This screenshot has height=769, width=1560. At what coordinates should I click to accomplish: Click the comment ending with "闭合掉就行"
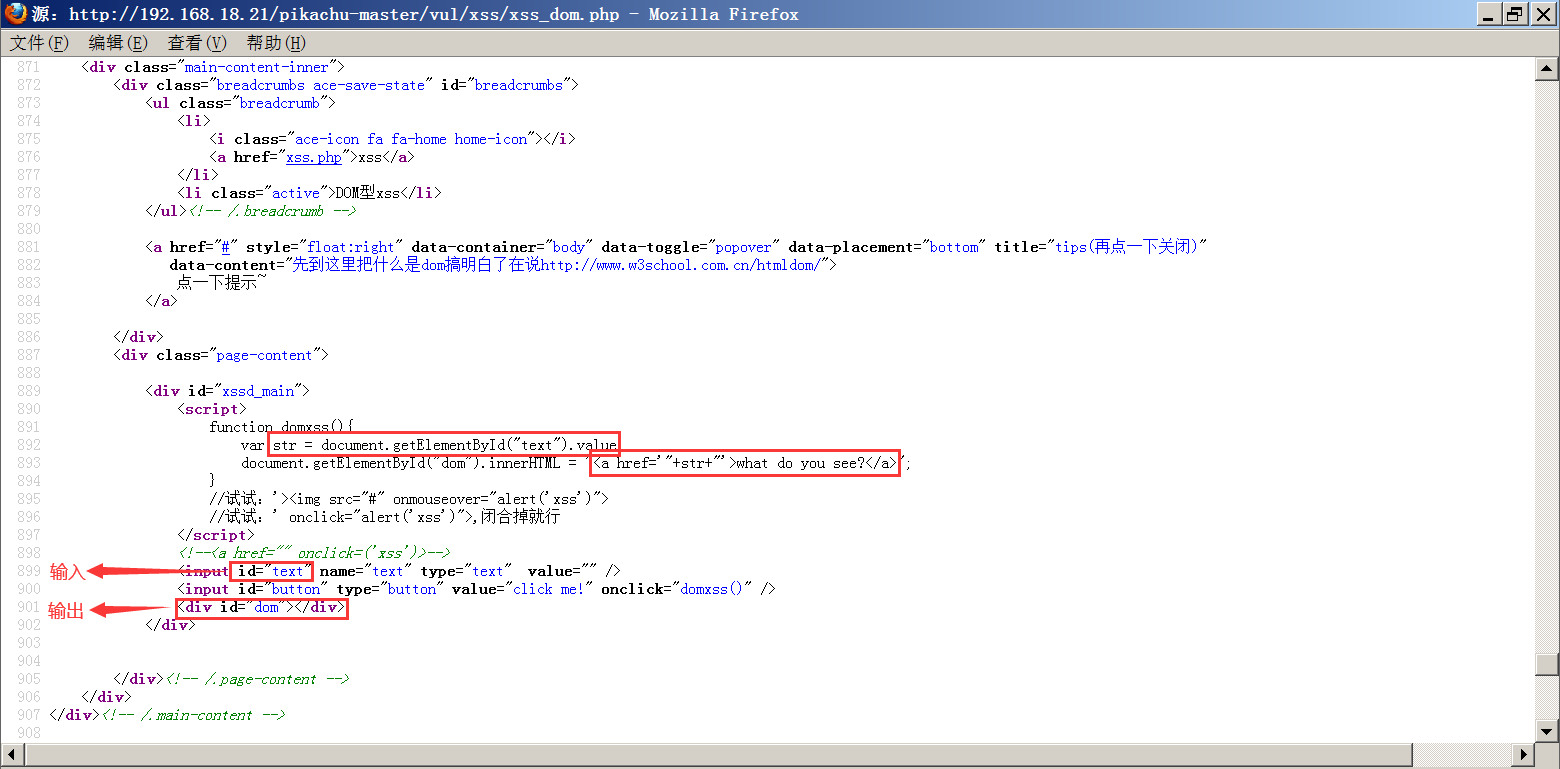pos(385,517)
